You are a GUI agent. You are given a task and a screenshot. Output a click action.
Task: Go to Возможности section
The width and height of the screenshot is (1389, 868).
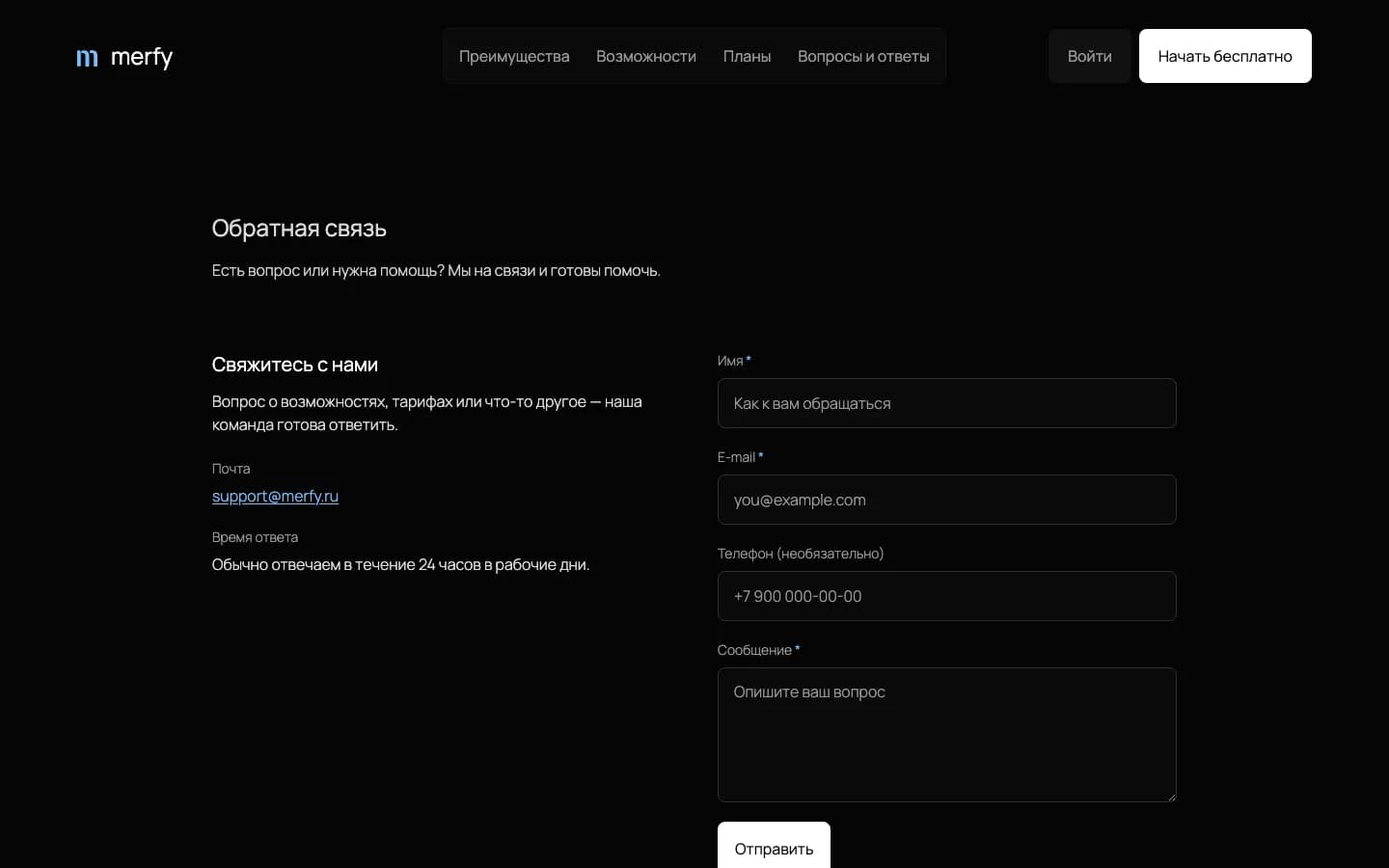point(646,56)
